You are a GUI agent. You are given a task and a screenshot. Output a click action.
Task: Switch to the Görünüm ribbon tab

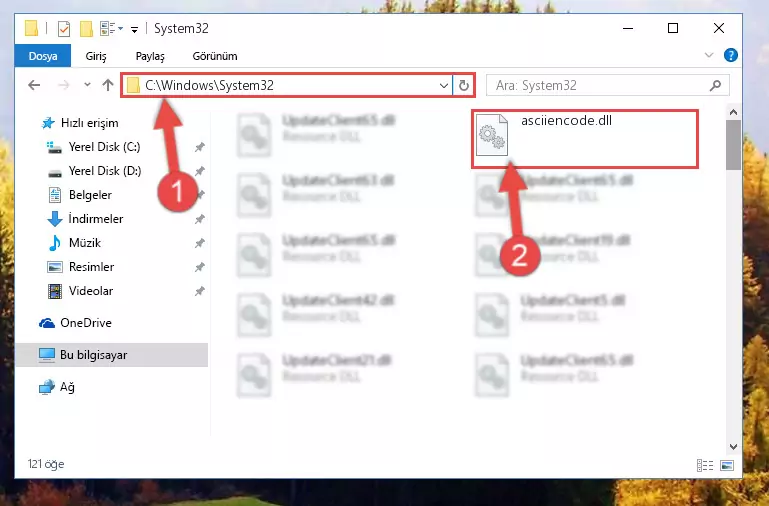point(215,56)
